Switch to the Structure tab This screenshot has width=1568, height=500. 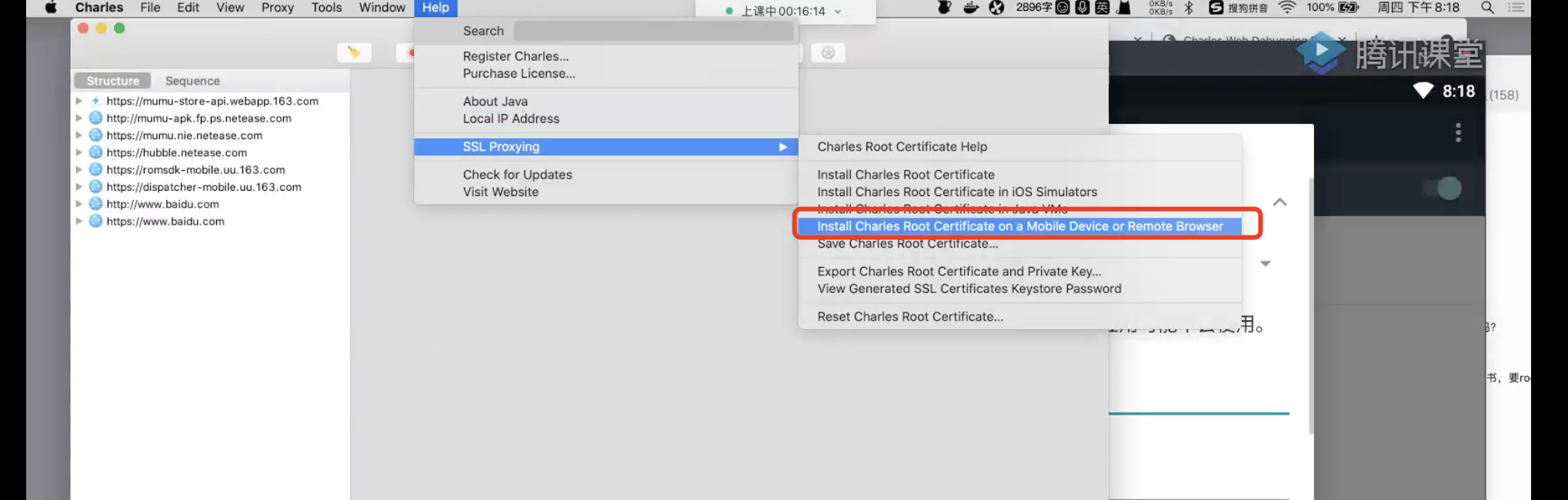click(113, 81)
